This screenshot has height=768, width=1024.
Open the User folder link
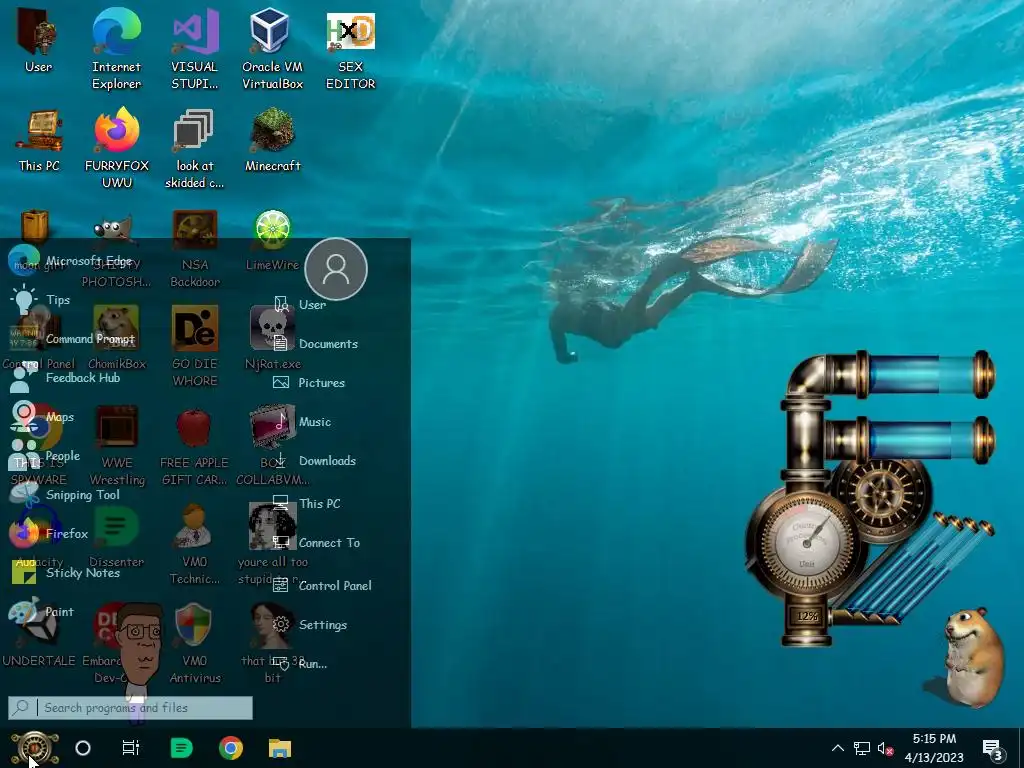click(300, 304)
